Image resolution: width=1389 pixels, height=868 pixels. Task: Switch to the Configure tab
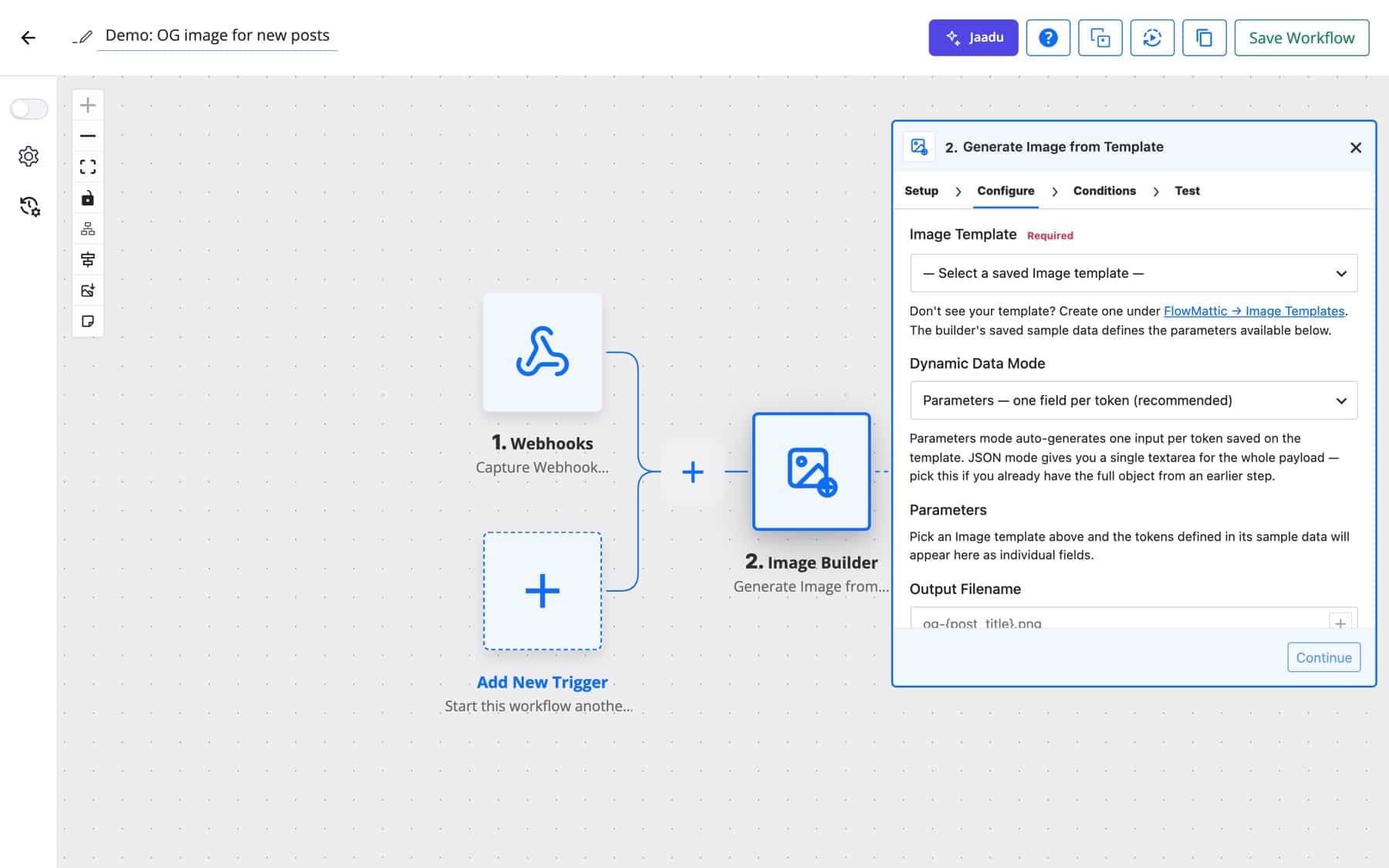click(1005, 191)
